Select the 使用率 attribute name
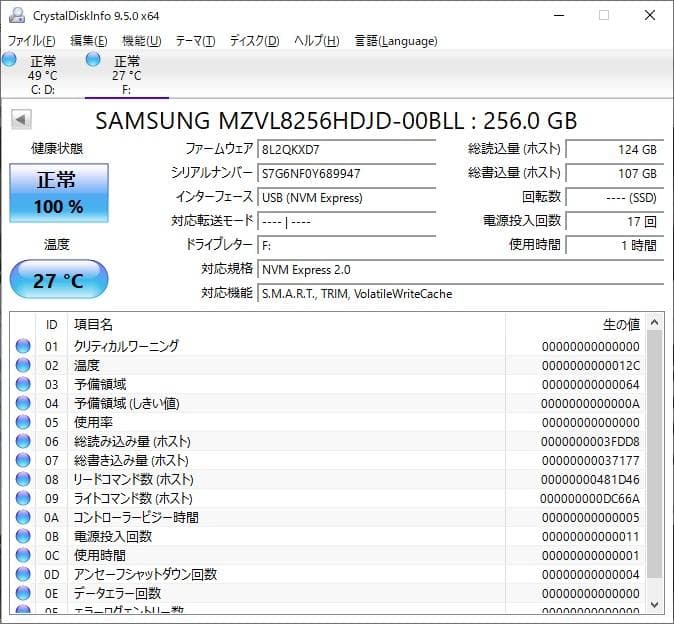Image resolution: width=674 pixels, height=624 pixels. point(93,422)
